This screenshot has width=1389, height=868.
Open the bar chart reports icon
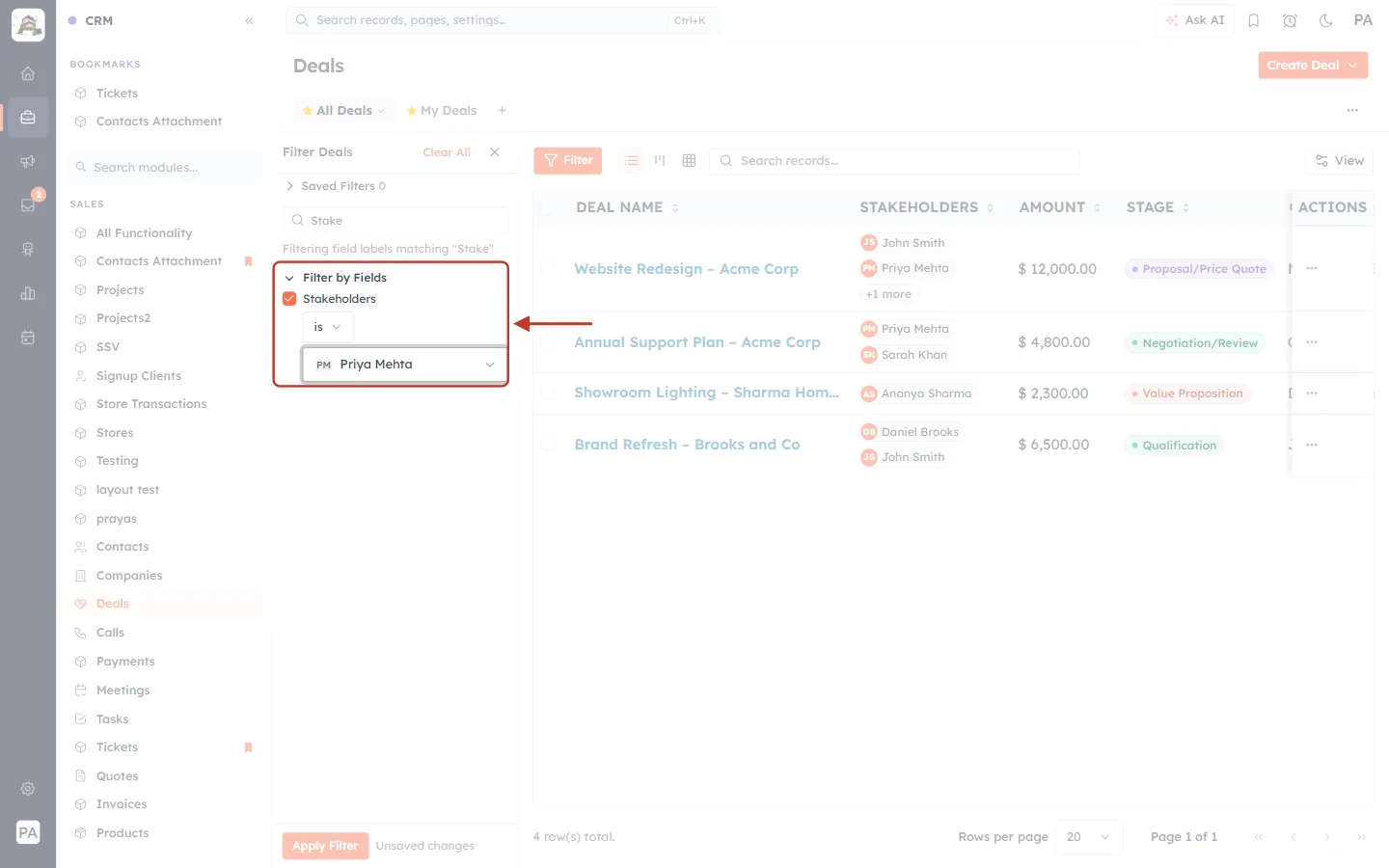28,293
